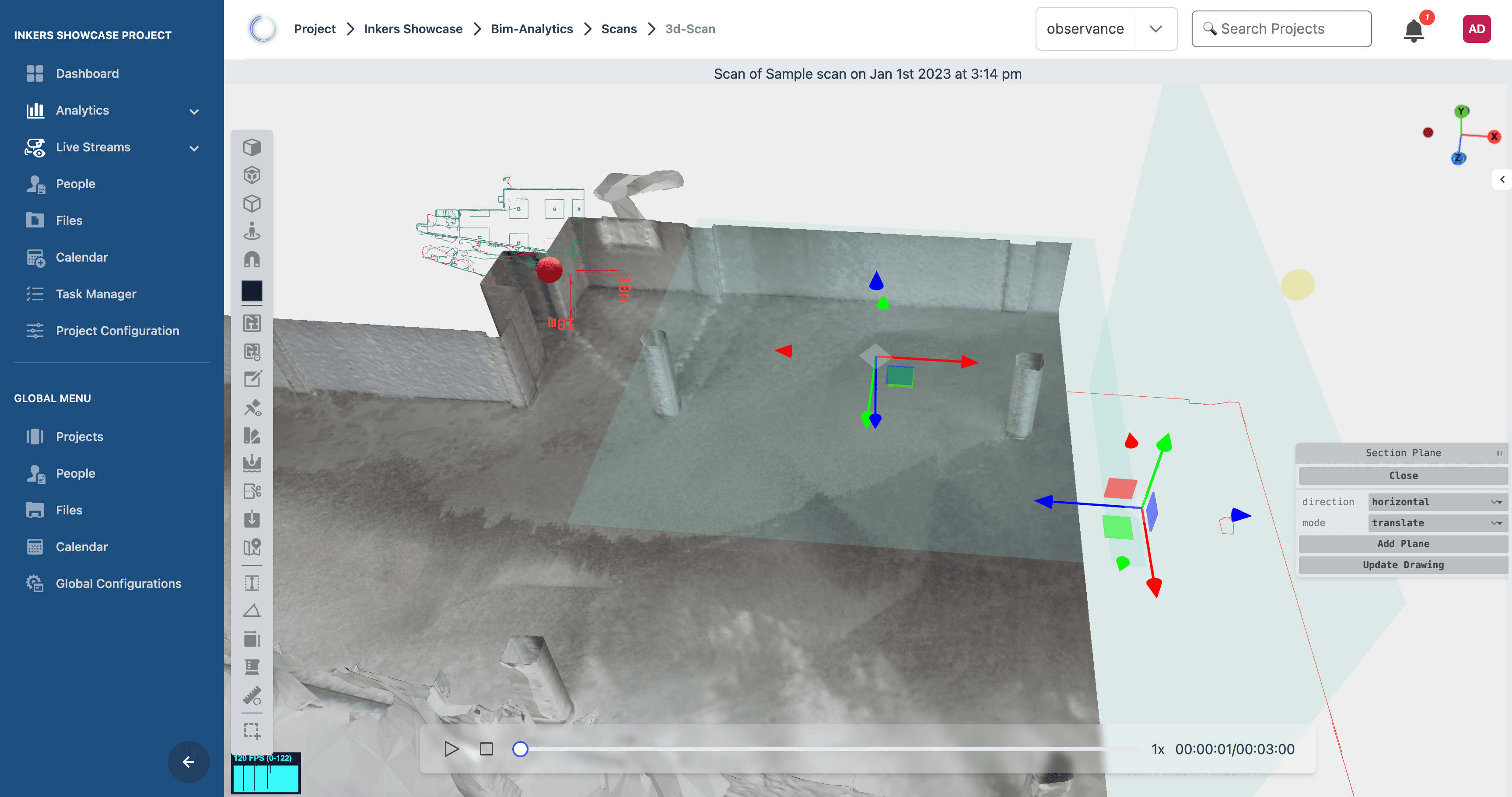This screenshot has height=797, width=1512.
Task: Open the scissors section-cut tool
Action: pyautogui.click(x=252, y=491)
